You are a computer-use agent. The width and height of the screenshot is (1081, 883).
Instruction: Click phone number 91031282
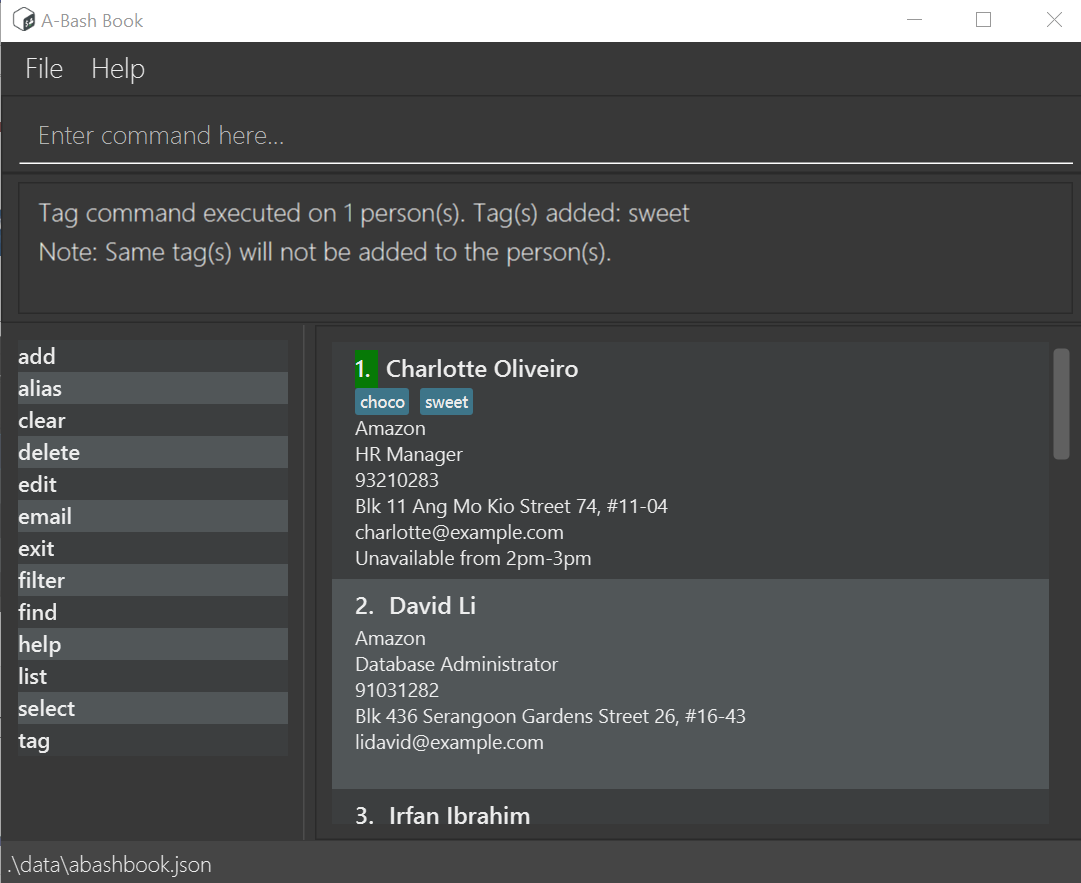pyautogui.click(x=396, y=691)
